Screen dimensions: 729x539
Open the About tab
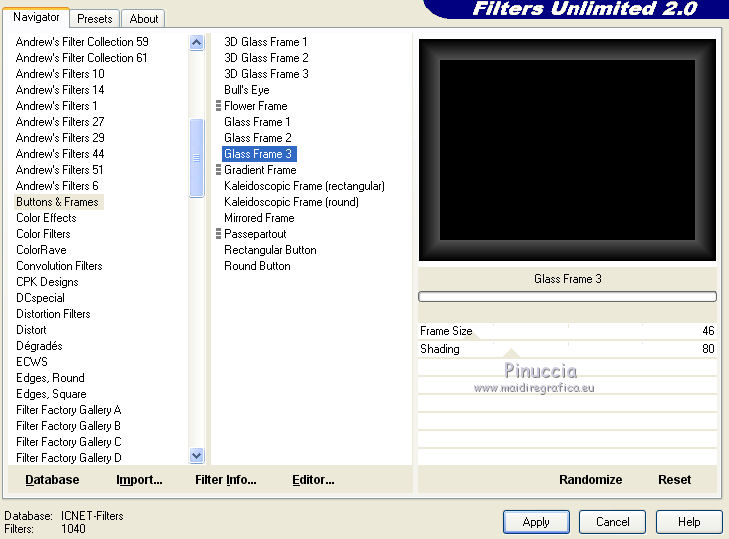tap(144, 19)
